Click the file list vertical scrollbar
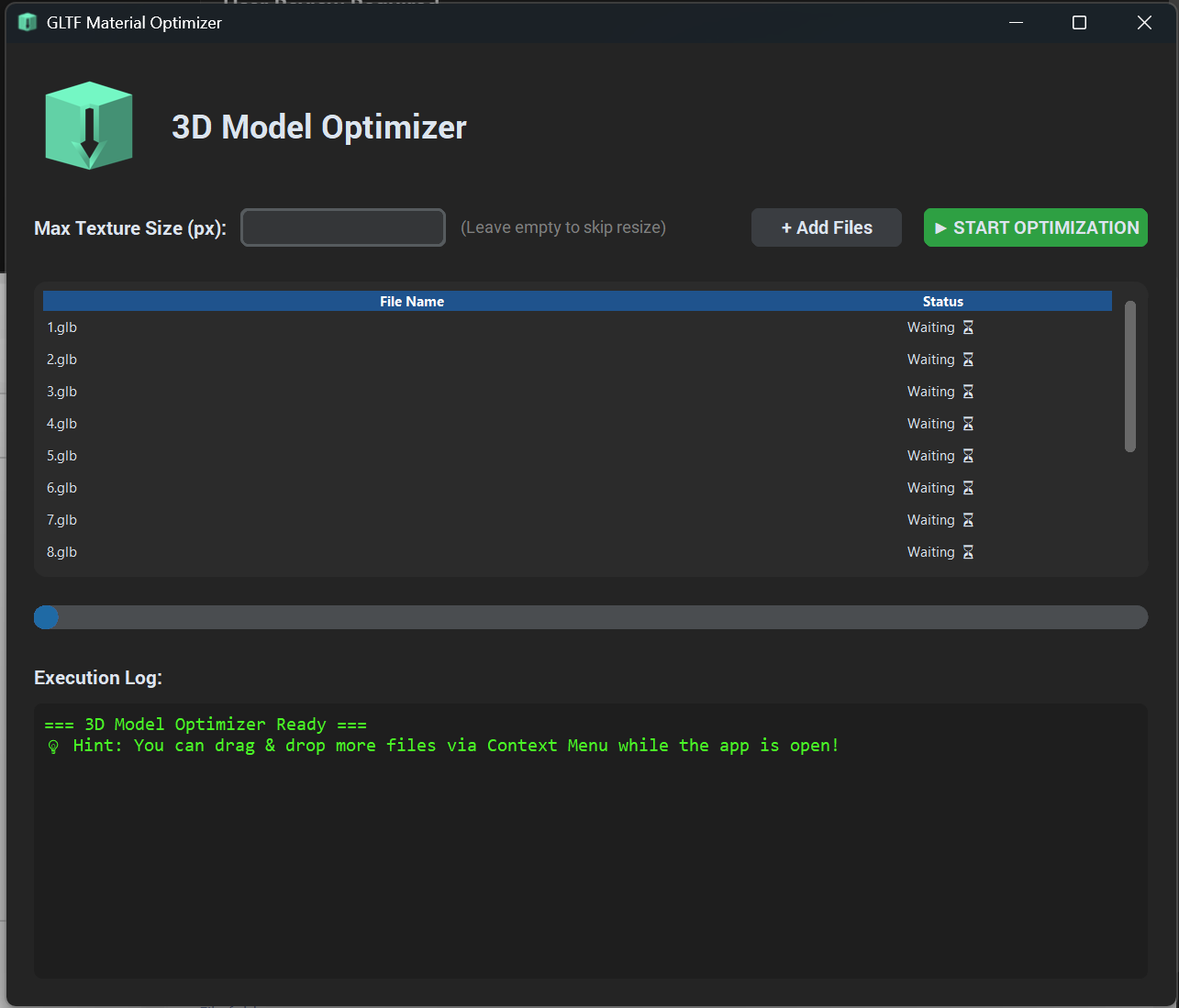Screen dimensions: 1179x1008 tap(1130, 376)
